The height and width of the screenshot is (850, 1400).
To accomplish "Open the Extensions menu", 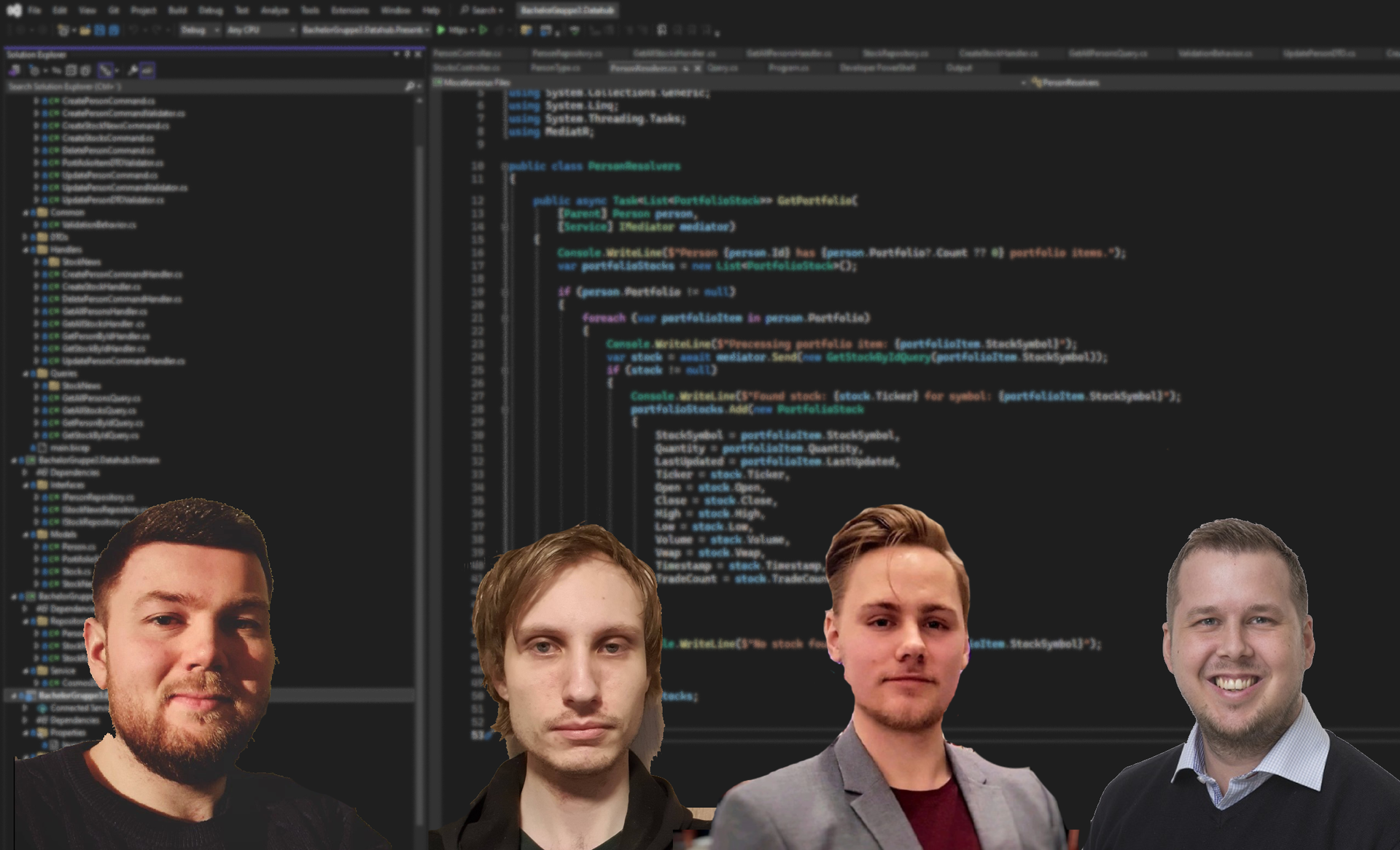I will pos(349,10).
